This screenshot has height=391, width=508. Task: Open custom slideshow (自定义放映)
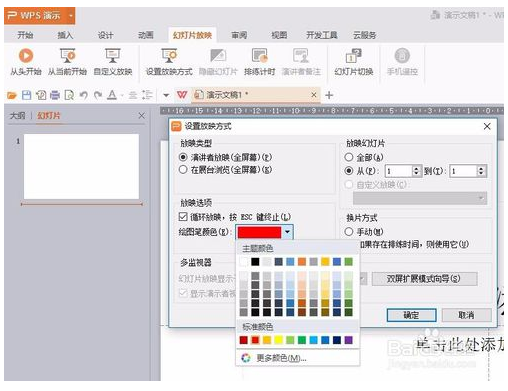coord(113,62)
